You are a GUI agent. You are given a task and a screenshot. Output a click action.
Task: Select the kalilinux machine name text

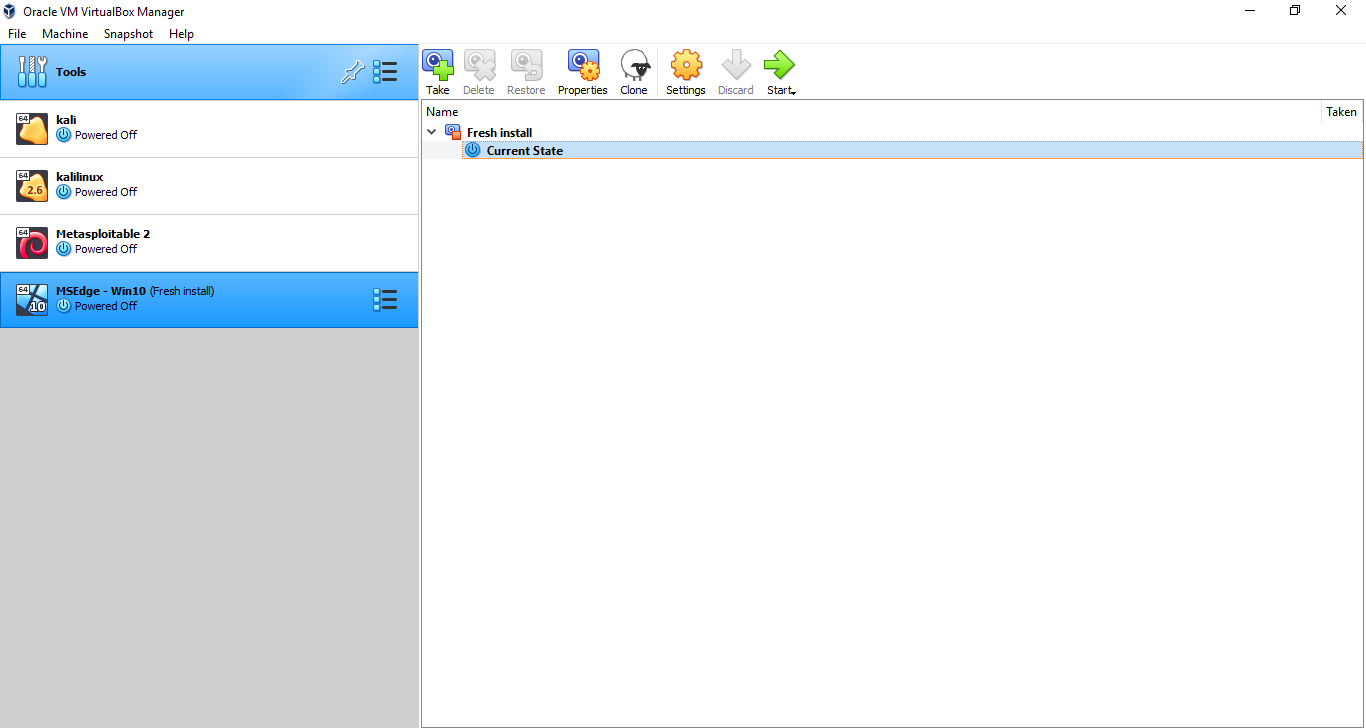point(79,177)
